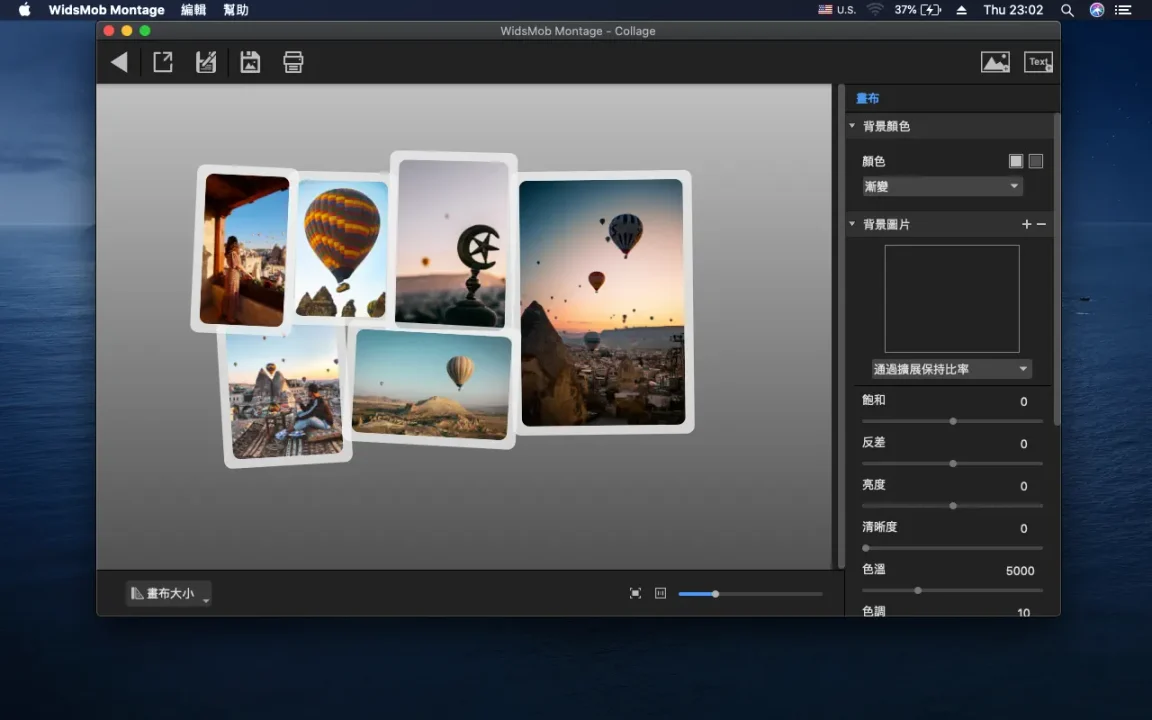This screenshot has width=1152, height=720.
Task: Open the 漸變 gradient dropdown
Action: click(x=942, y=187)
